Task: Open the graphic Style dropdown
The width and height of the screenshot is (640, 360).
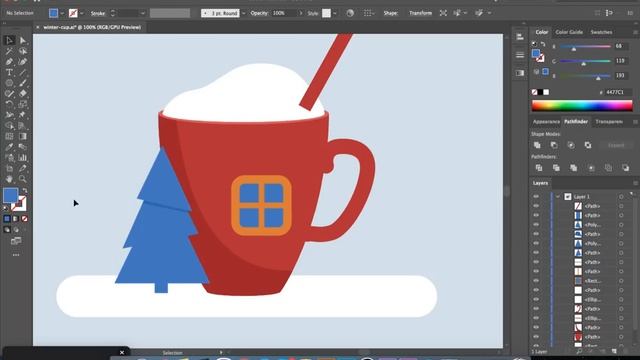Action: [x=335, y=13]
